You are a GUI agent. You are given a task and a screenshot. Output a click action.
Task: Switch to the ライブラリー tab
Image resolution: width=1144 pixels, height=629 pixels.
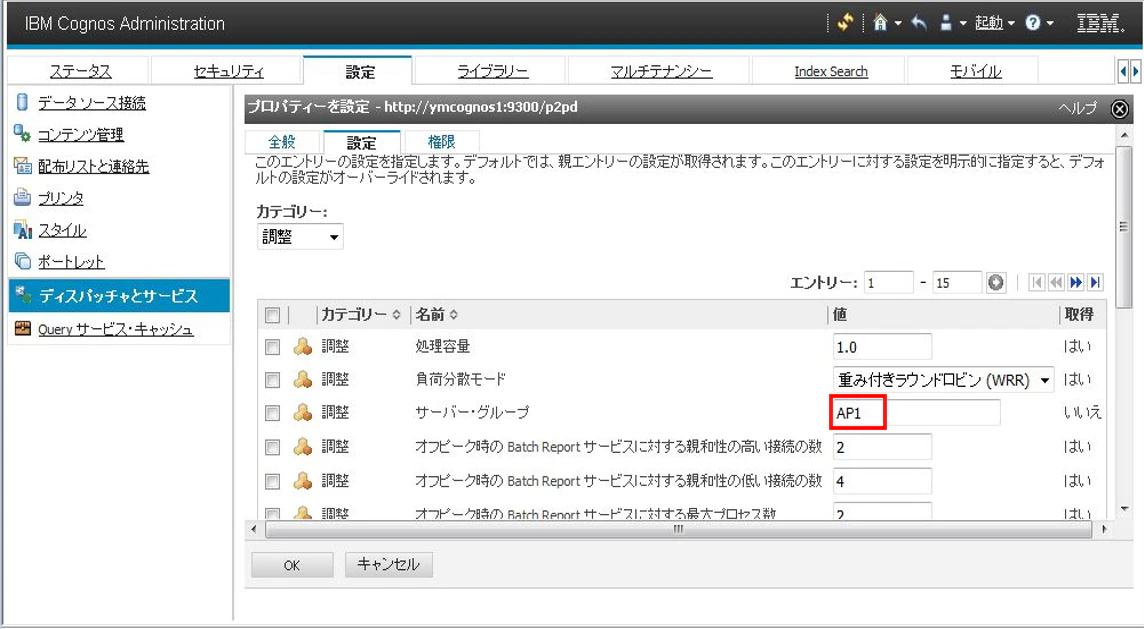tap(492, 71)
